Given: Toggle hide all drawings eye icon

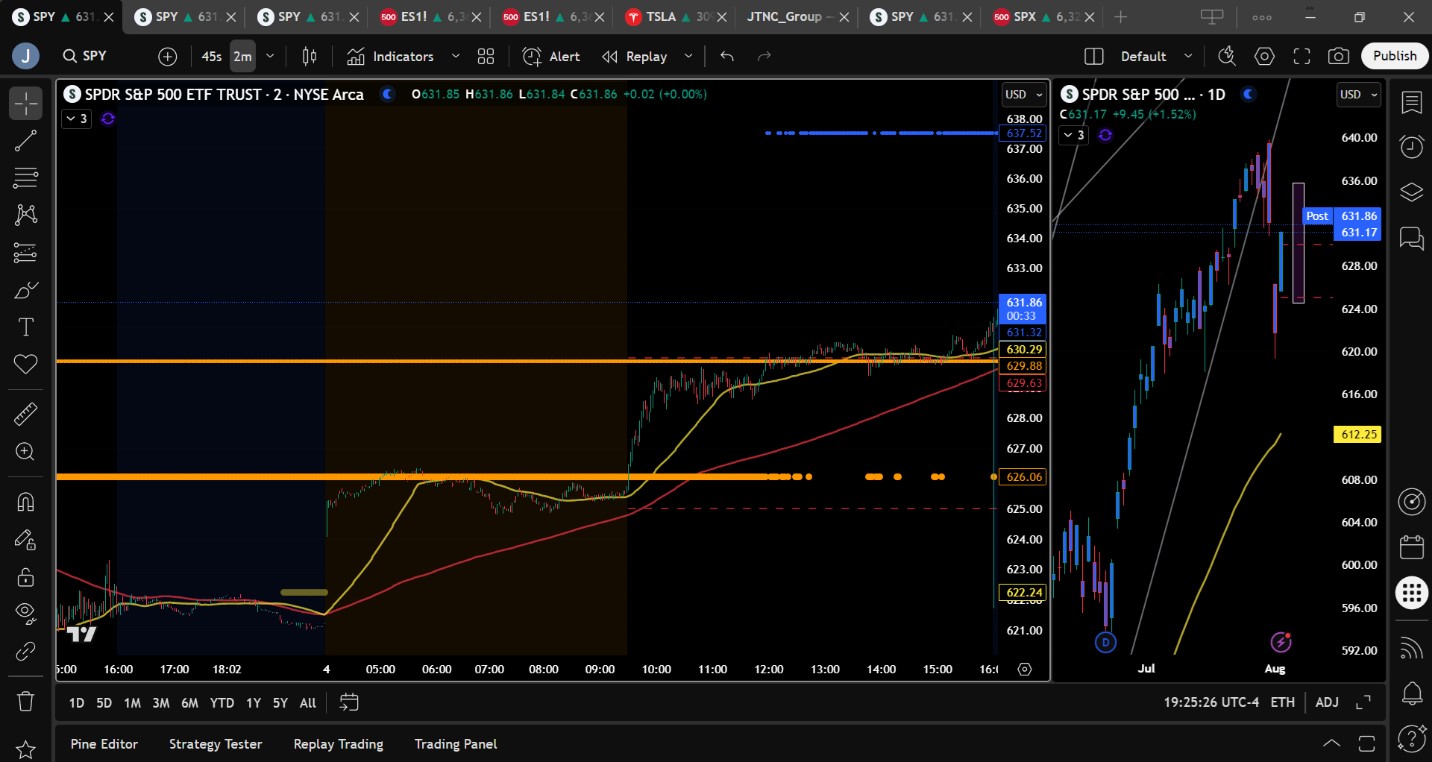Looking at the screenshot, I should point(26,614).
